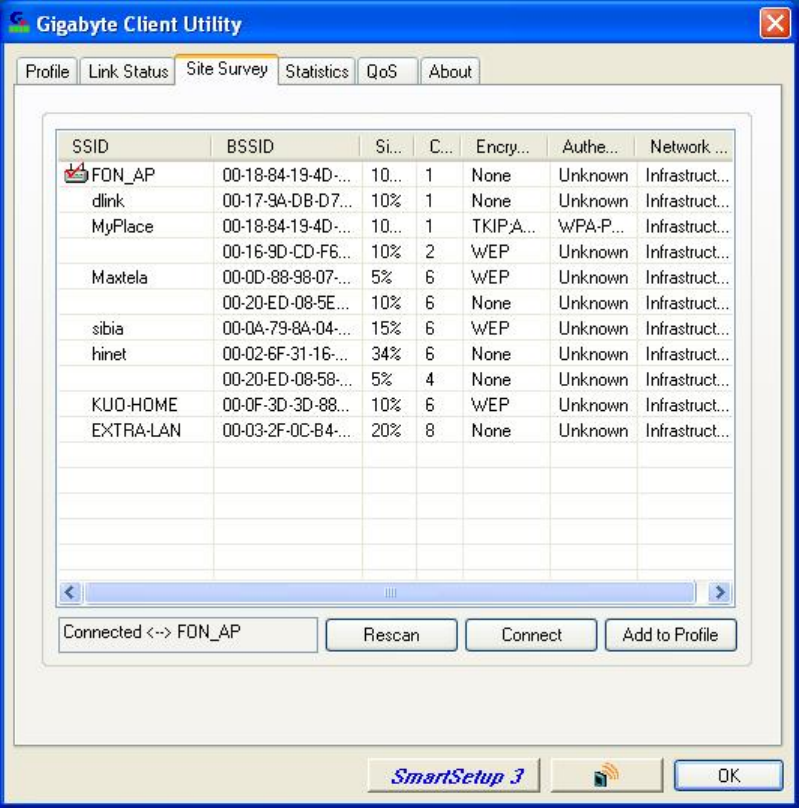Click channel 4 cell

pos(430,379)
